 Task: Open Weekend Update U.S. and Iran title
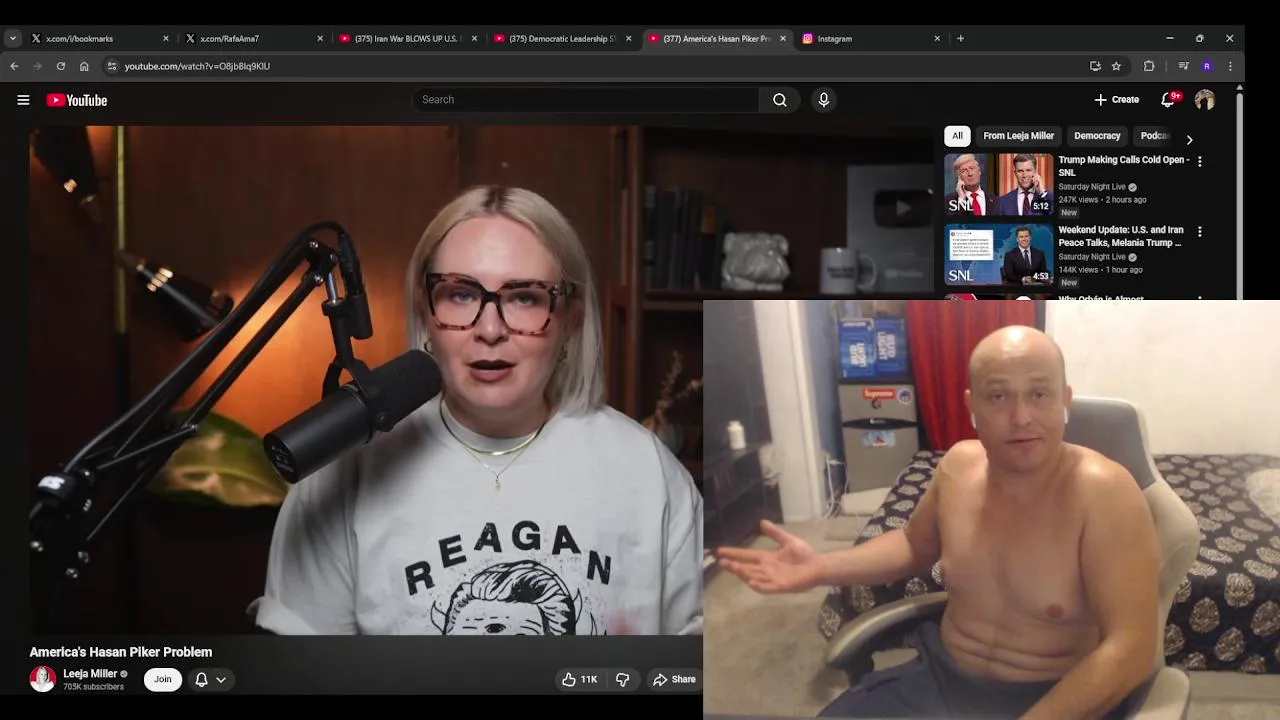[x=1120, y=236]
